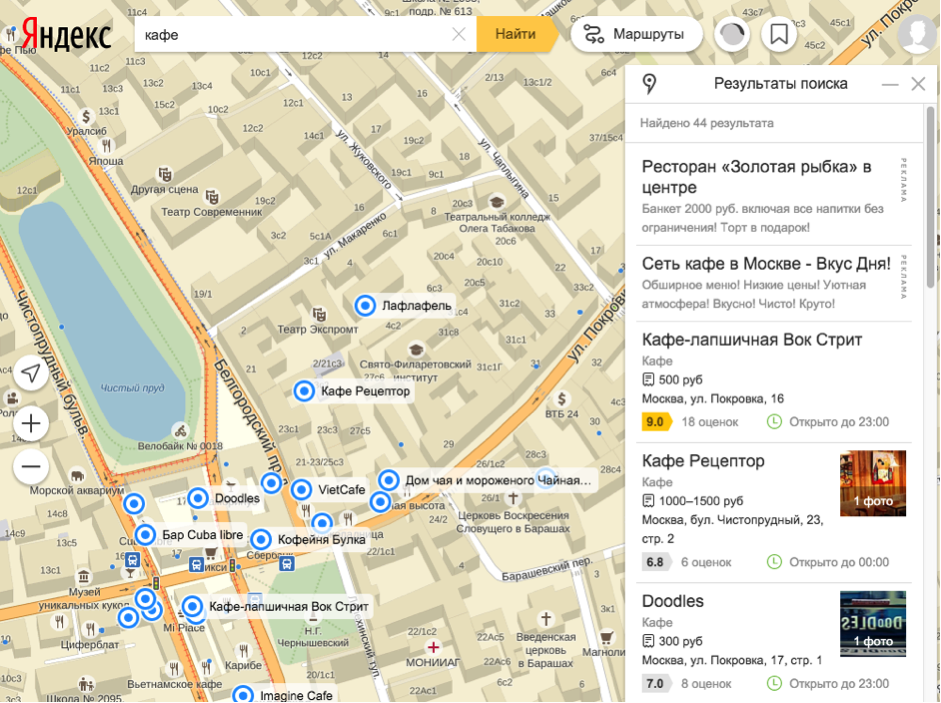Open the Маршруты route planner
941x703 pixels.
coord(636,34)
